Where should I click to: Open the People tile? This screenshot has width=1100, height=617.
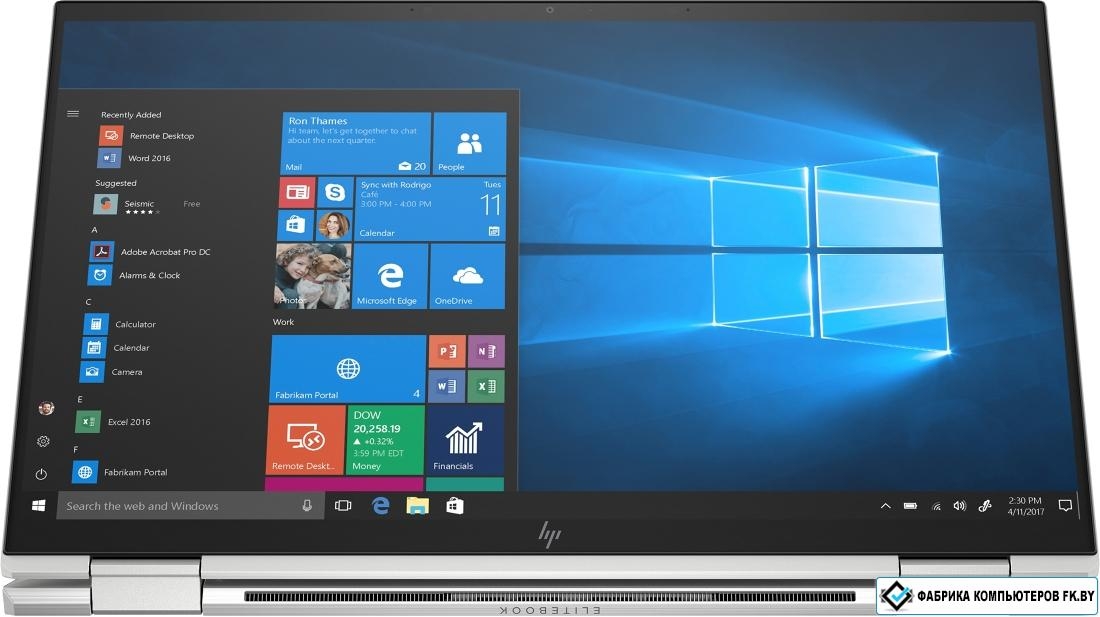tap(470, 143)
